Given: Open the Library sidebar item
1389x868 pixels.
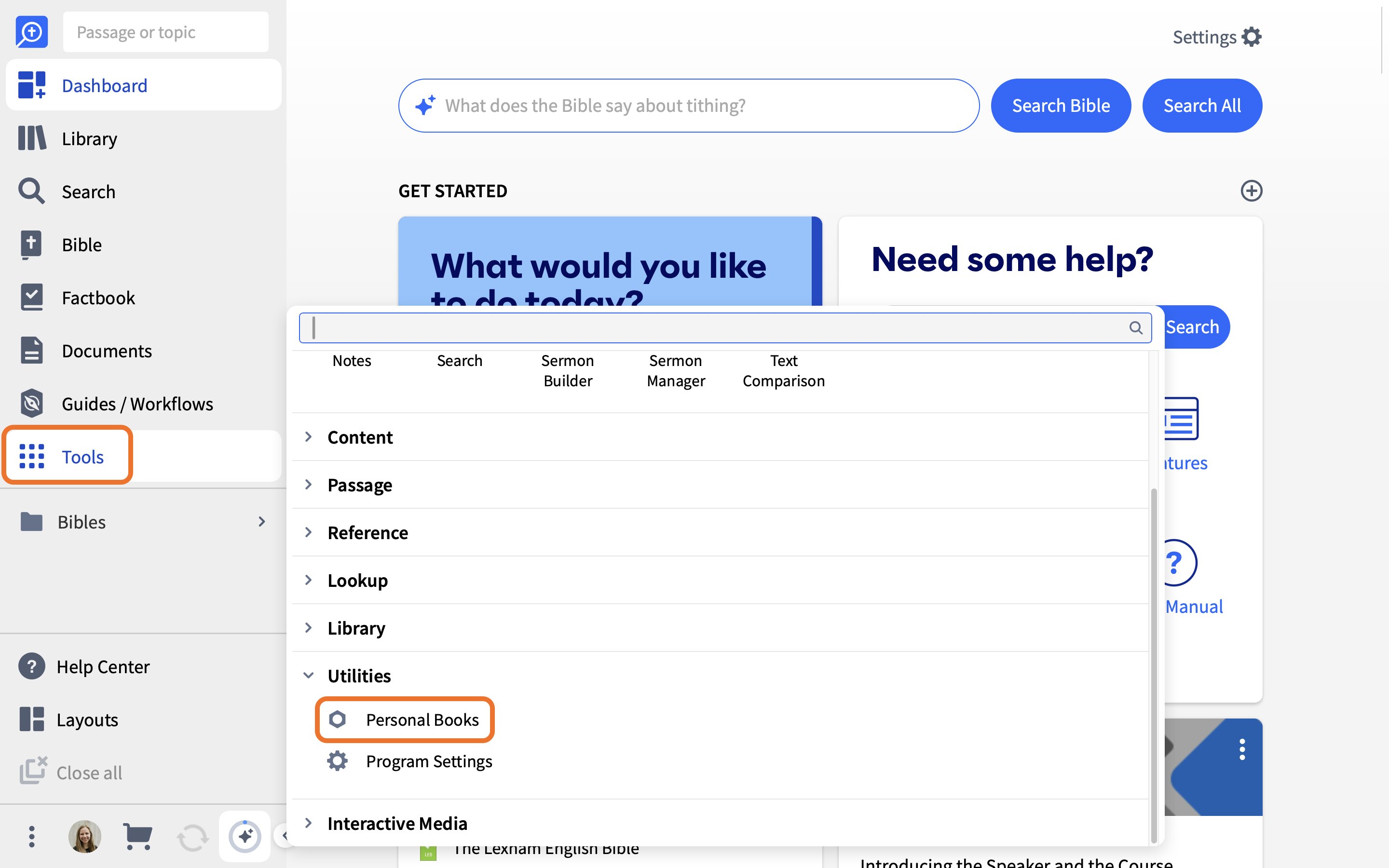Looking at the screenshot, I should (144, 138).
